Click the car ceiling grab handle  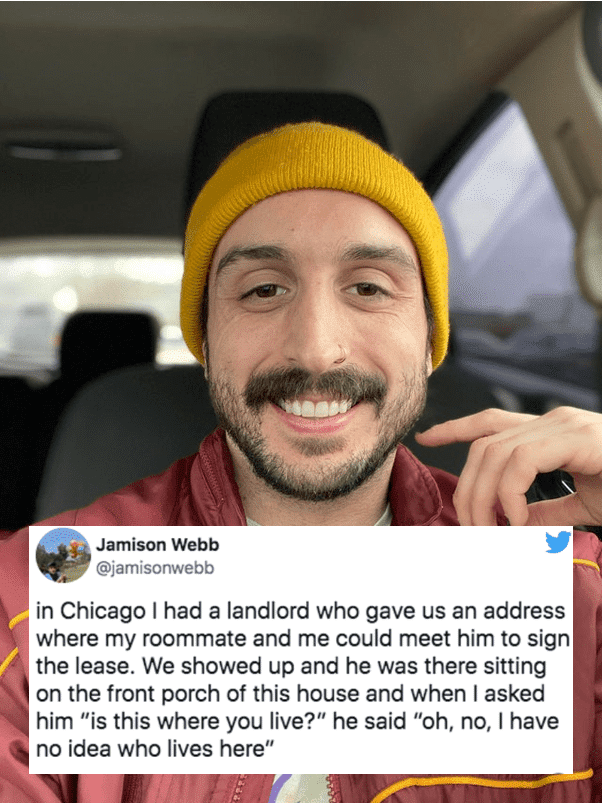(64, 149)
